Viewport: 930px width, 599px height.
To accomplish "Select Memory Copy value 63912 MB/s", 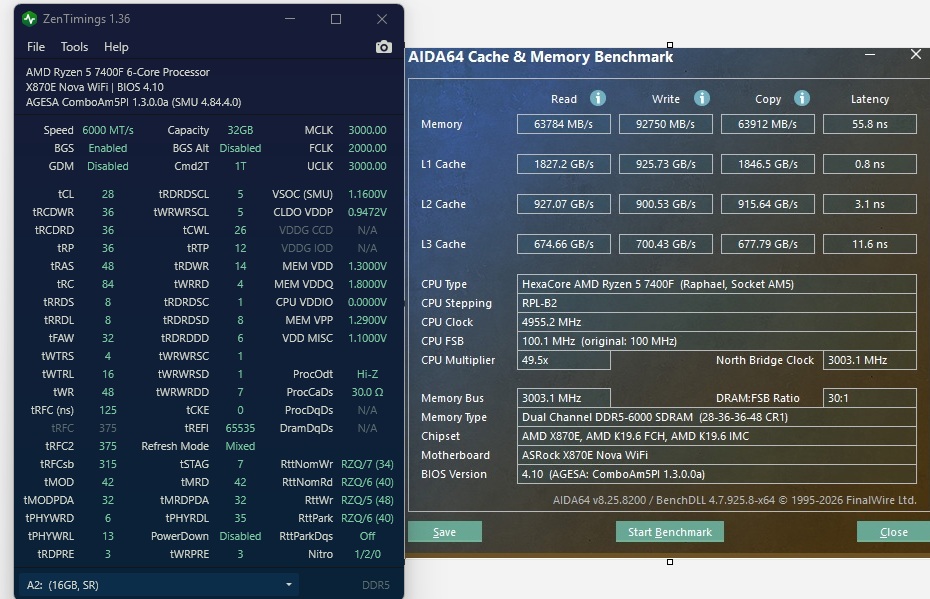I will click(767, 124).
